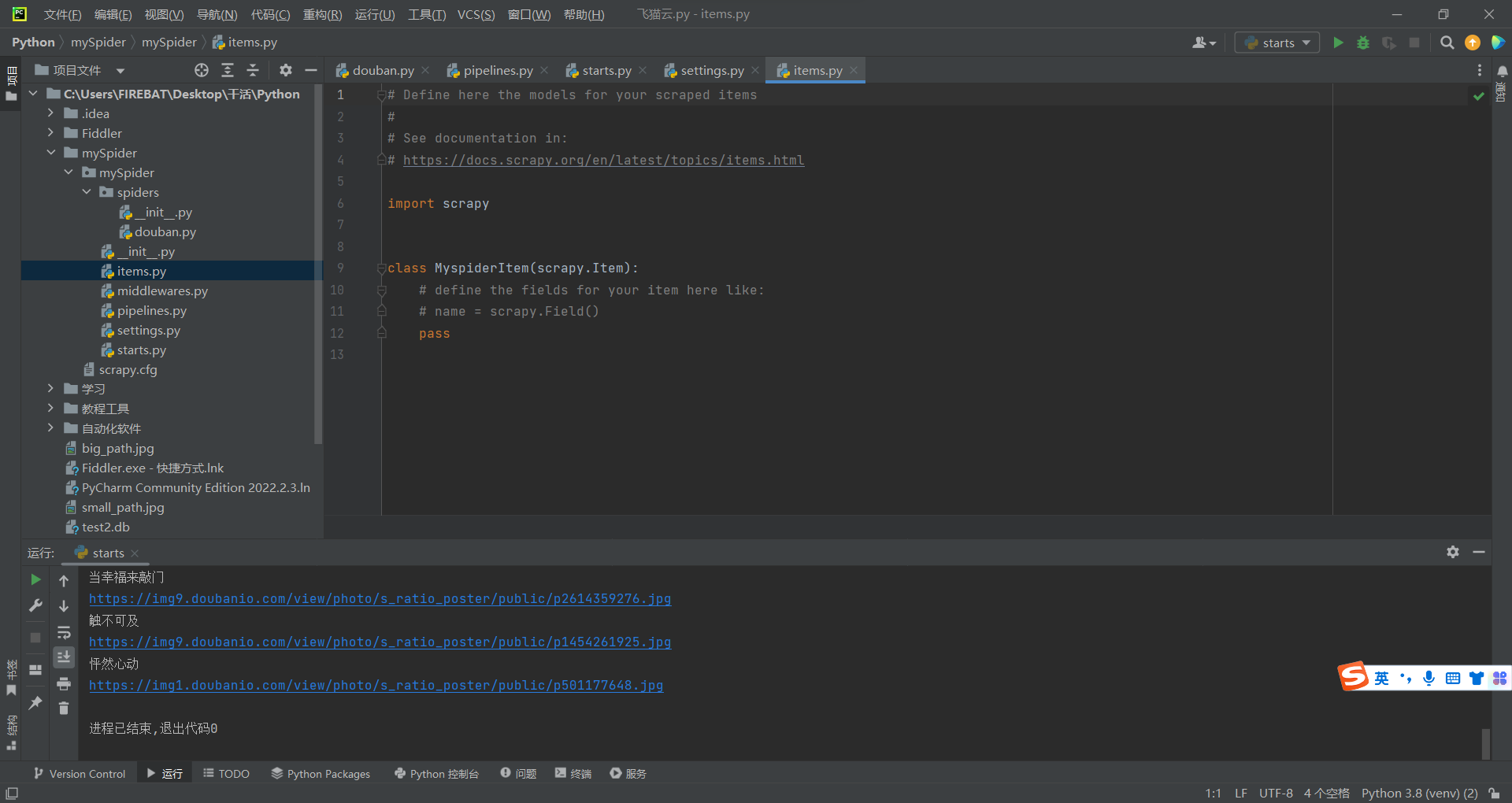Rerun starts in Run panel
This screenshot has height=803, width=1512.
tap(35, 579)
